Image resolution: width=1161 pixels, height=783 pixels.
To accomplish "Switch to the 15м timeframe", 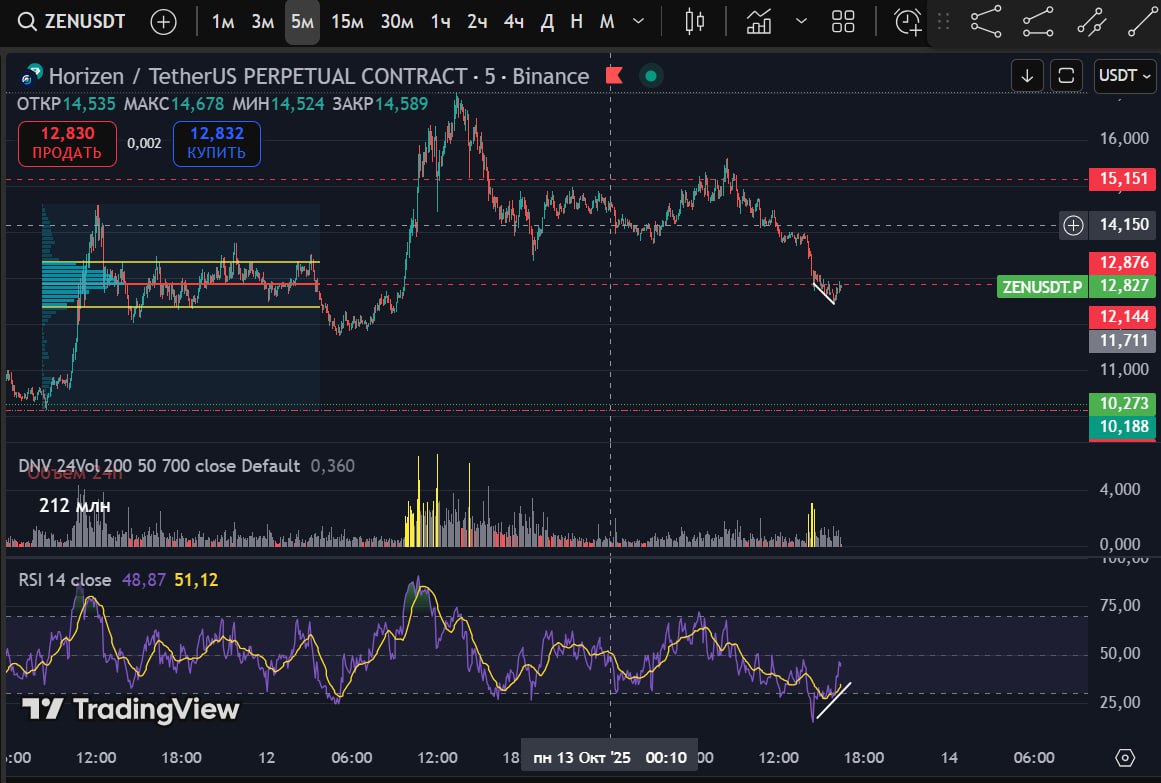I will pos(347,22).
